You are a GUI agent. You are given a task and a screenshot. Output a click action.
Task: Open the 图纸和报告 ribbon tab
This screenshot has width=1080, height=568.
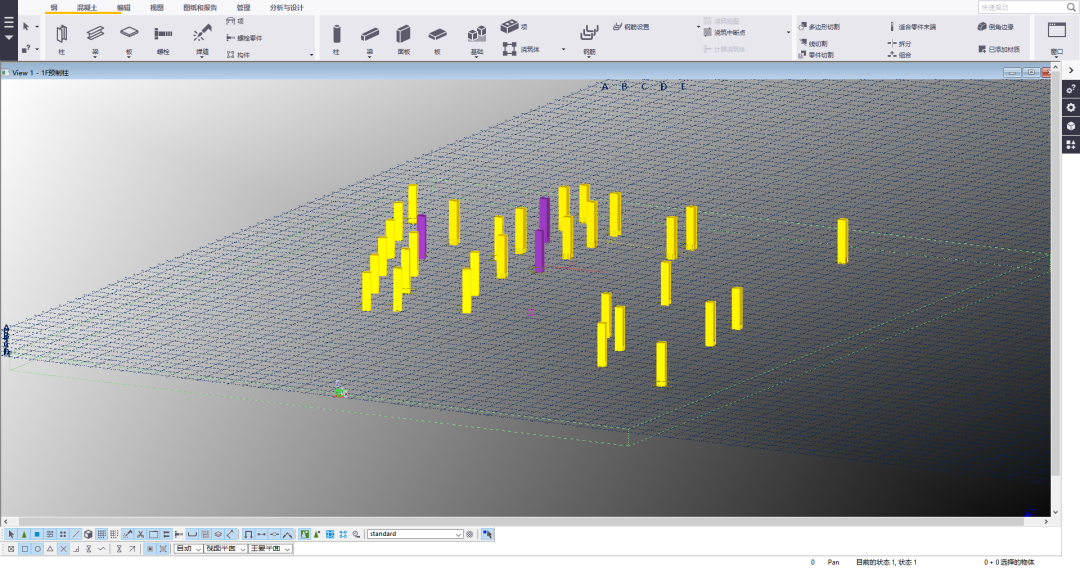point(200,7)
